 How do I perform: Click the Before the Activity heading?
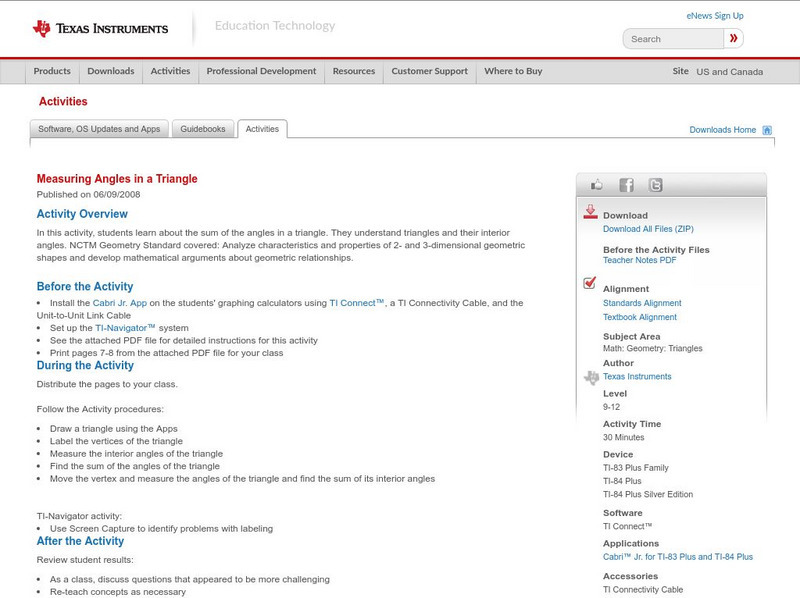pyautogui.click(x=85, y=286)
